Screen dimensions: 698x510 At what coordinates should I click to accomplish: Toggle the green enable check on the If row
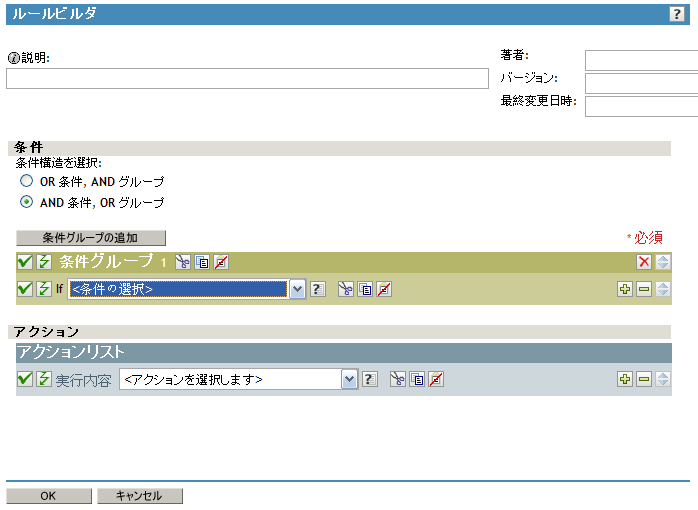tap(25, 289)
